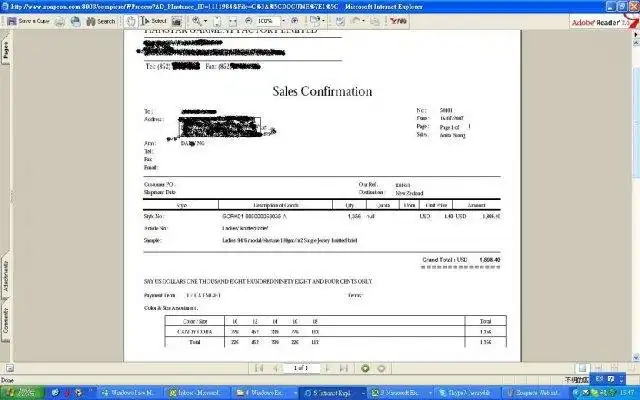
Task: Select the Hand tool
Action: [131, 21]
